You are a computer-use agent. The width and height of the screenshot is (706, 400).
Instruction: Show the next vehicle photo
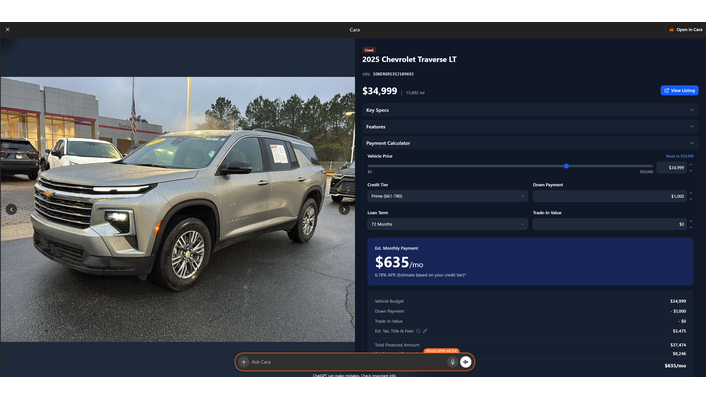344,209
